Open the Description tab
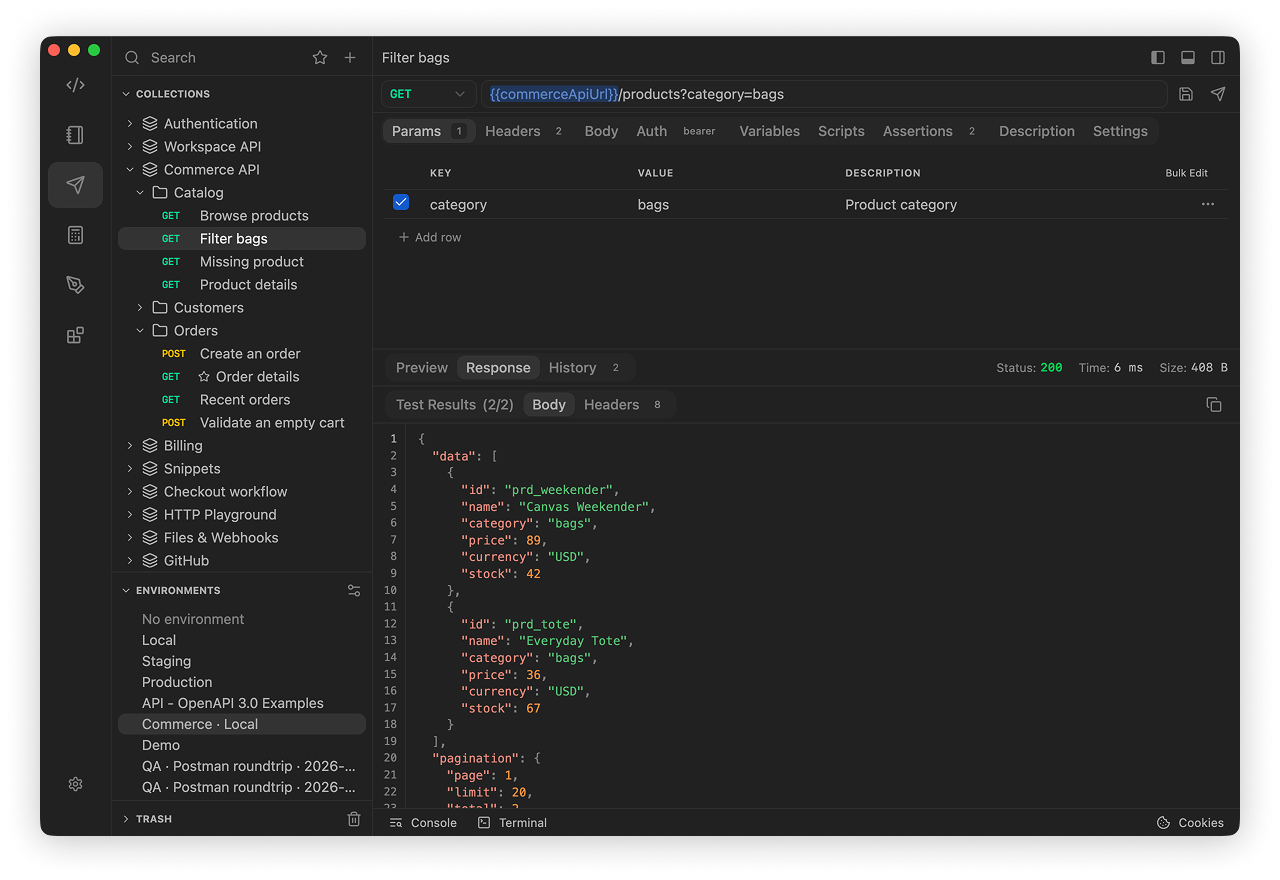Image resolution: width=1280 pixels, height=880 pixels. pos(1037,131)
